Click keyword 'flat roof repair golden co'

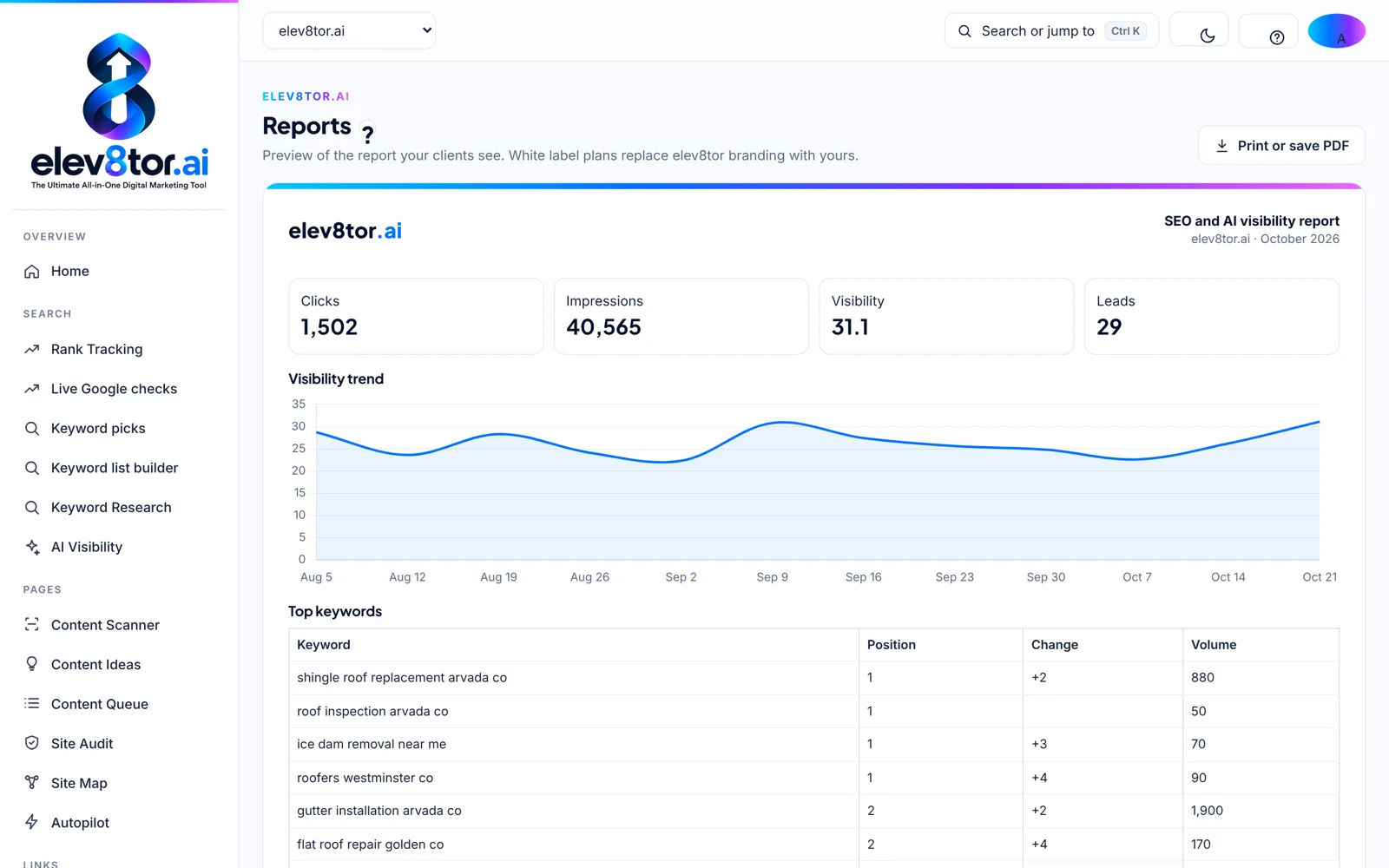point(370,844)
